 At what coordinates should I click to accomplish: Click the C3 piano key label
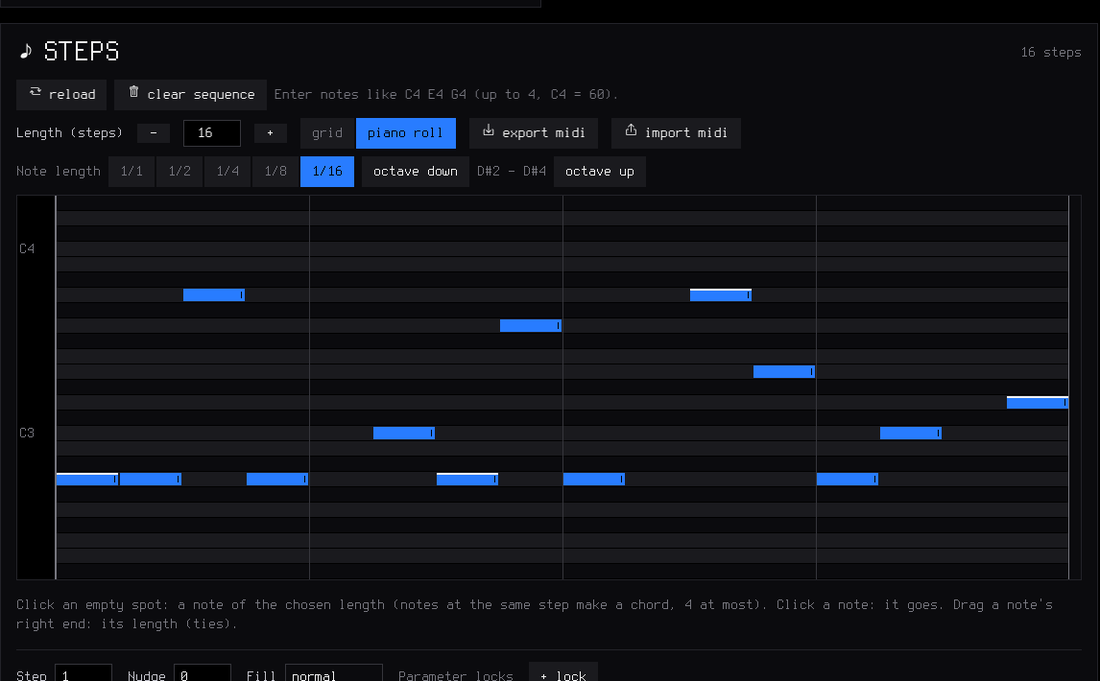pos(27,433)
